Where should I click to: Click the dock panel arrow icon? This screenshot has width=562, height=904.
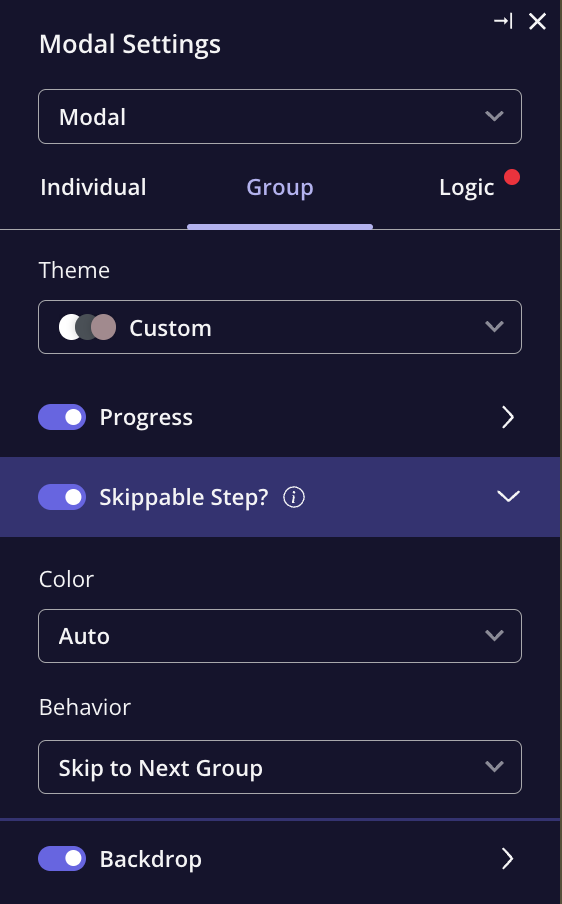point(503,22)
